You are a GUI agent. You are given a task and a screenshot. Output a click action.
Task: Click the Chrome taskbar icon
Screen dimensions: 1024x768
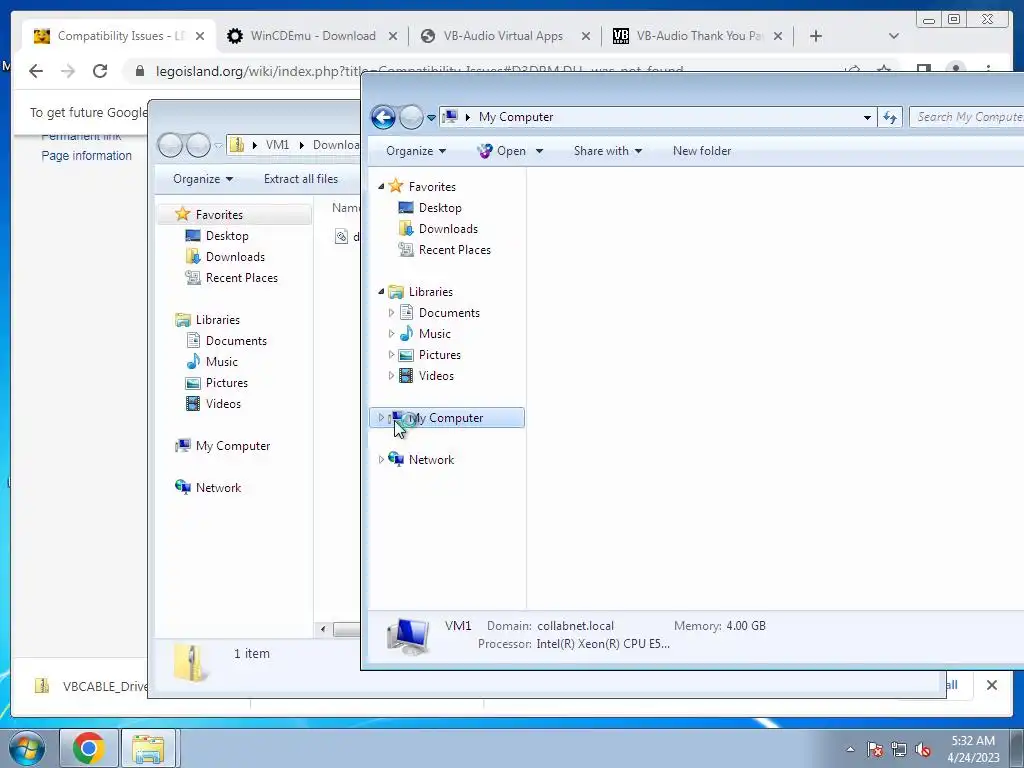88,748
